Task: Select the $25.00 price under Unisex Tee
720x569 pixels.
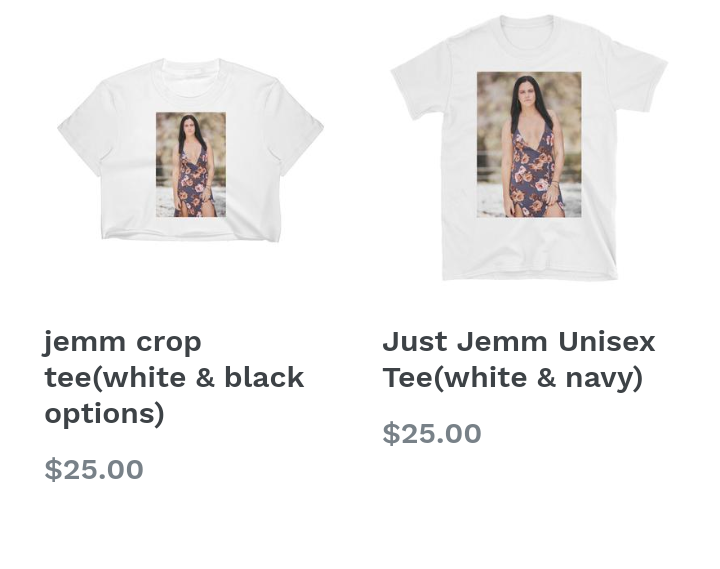Action: [432, 433]
